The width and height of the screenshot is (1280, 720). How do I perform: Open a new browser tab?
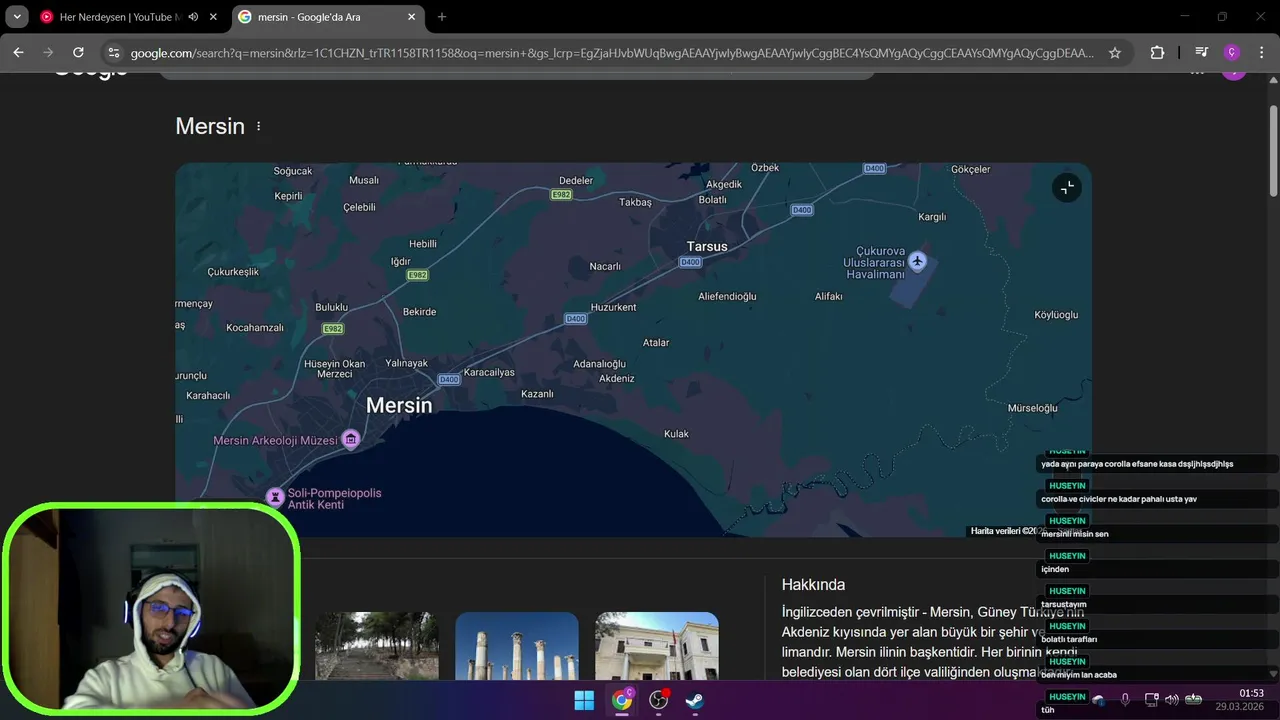click(442, 17)
